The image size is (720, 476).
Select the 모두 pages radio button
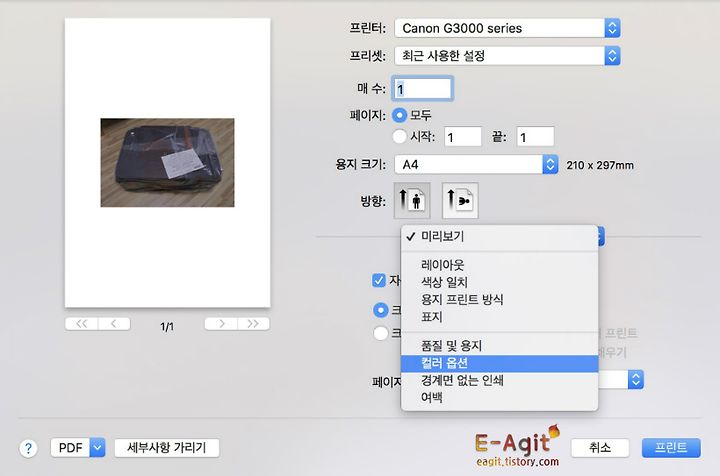399,115
